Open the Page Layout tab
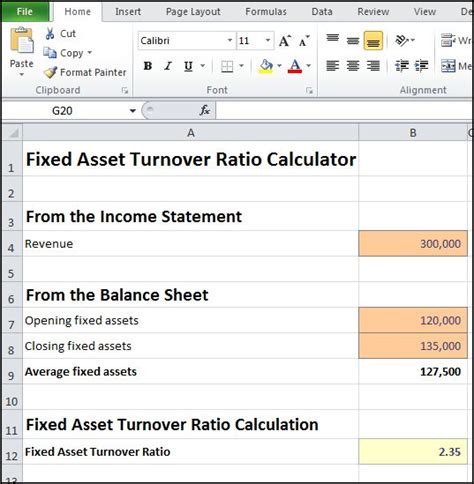Viewport: 474px width, 484px height. (x=193, y=12)
